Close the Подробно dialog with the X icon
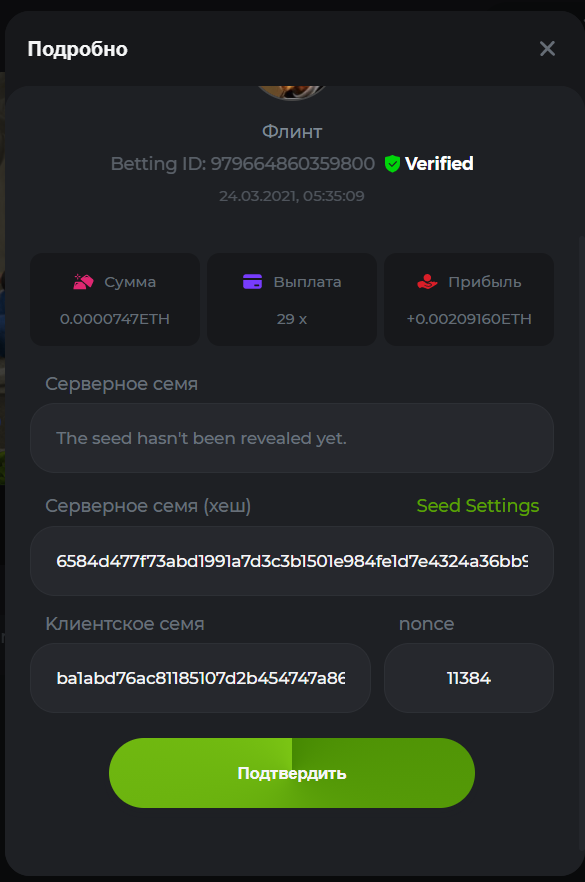This screenshot has height=882, width=585. click(x=547, y=48)
